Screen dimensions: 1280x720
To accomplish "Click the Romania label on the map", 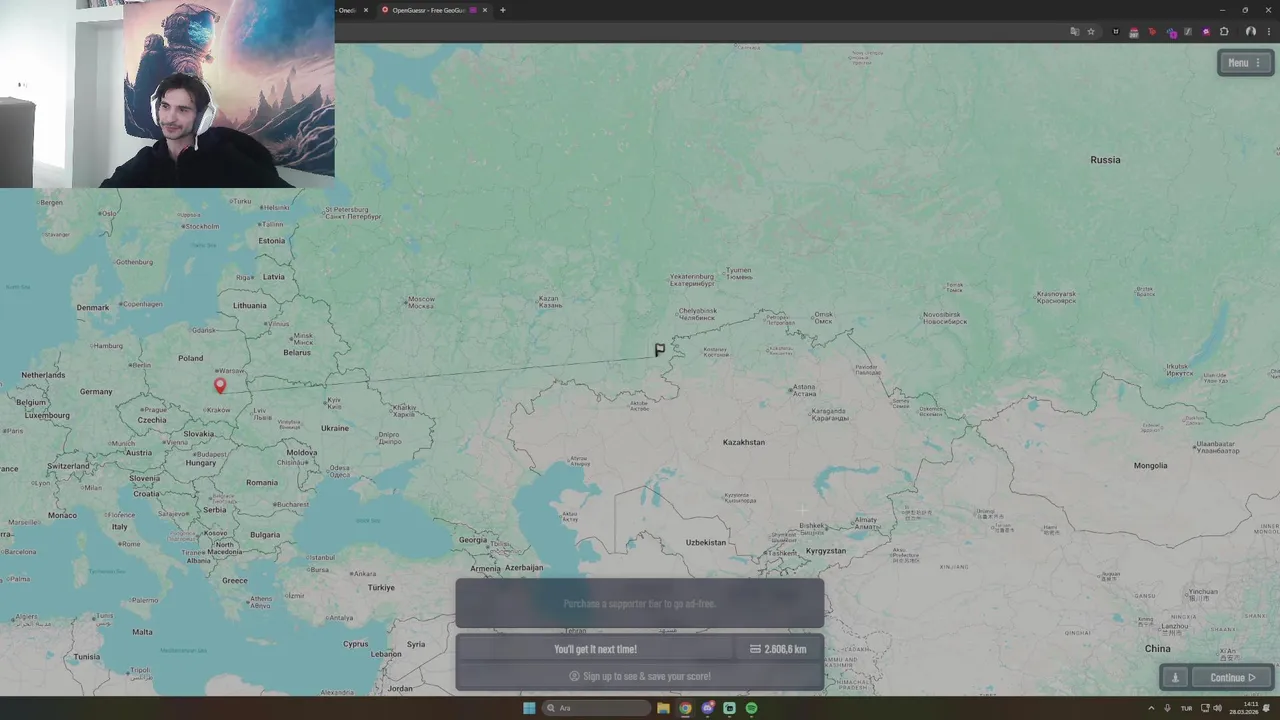I will tap(262, 482).
